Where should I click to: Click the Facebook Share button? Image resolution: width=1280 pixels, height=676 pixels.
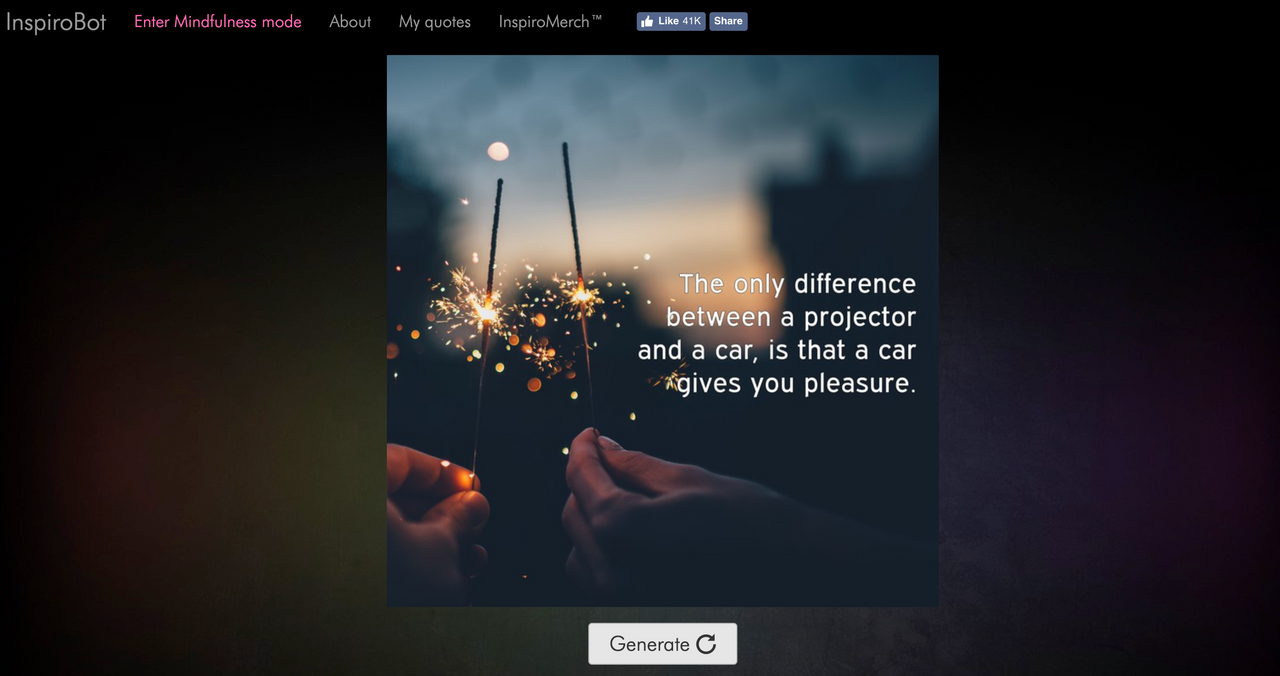tap(728, 21)
